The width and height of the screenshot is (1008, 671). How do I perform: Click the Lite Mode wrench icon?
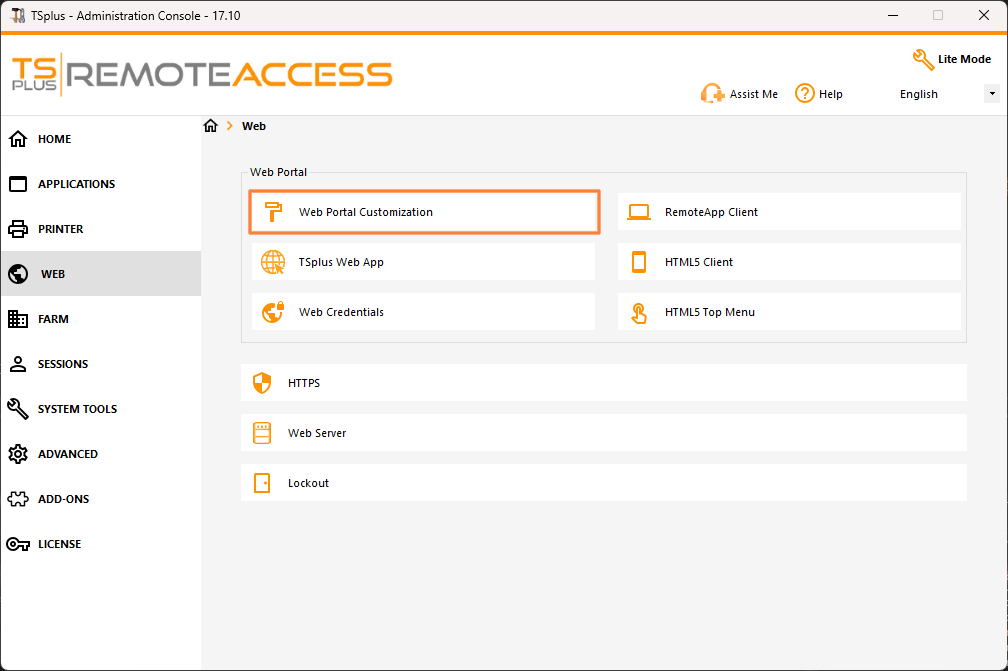tap(922, 59)
